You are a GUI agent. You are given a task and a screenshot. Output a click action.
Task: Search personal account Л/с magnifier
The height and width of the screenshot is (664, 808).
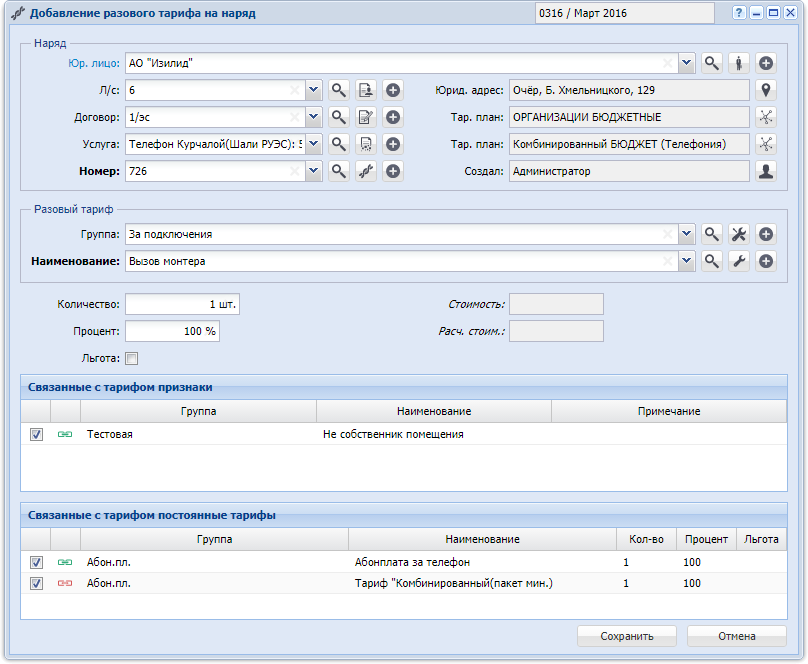[x=339, y=90]
